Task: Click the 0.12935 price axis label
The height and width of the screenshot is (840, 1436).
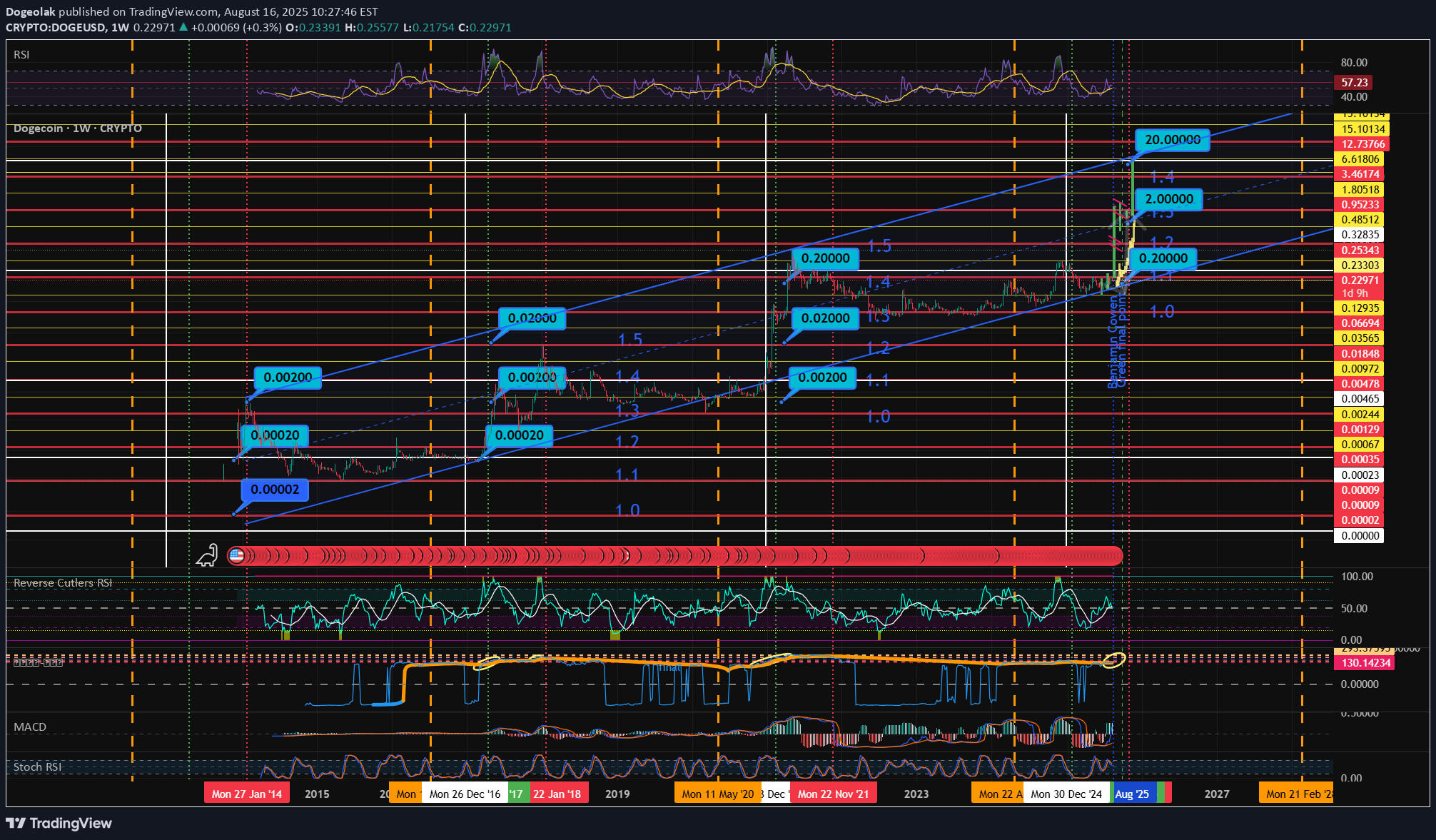Action: coord(1359,308)
